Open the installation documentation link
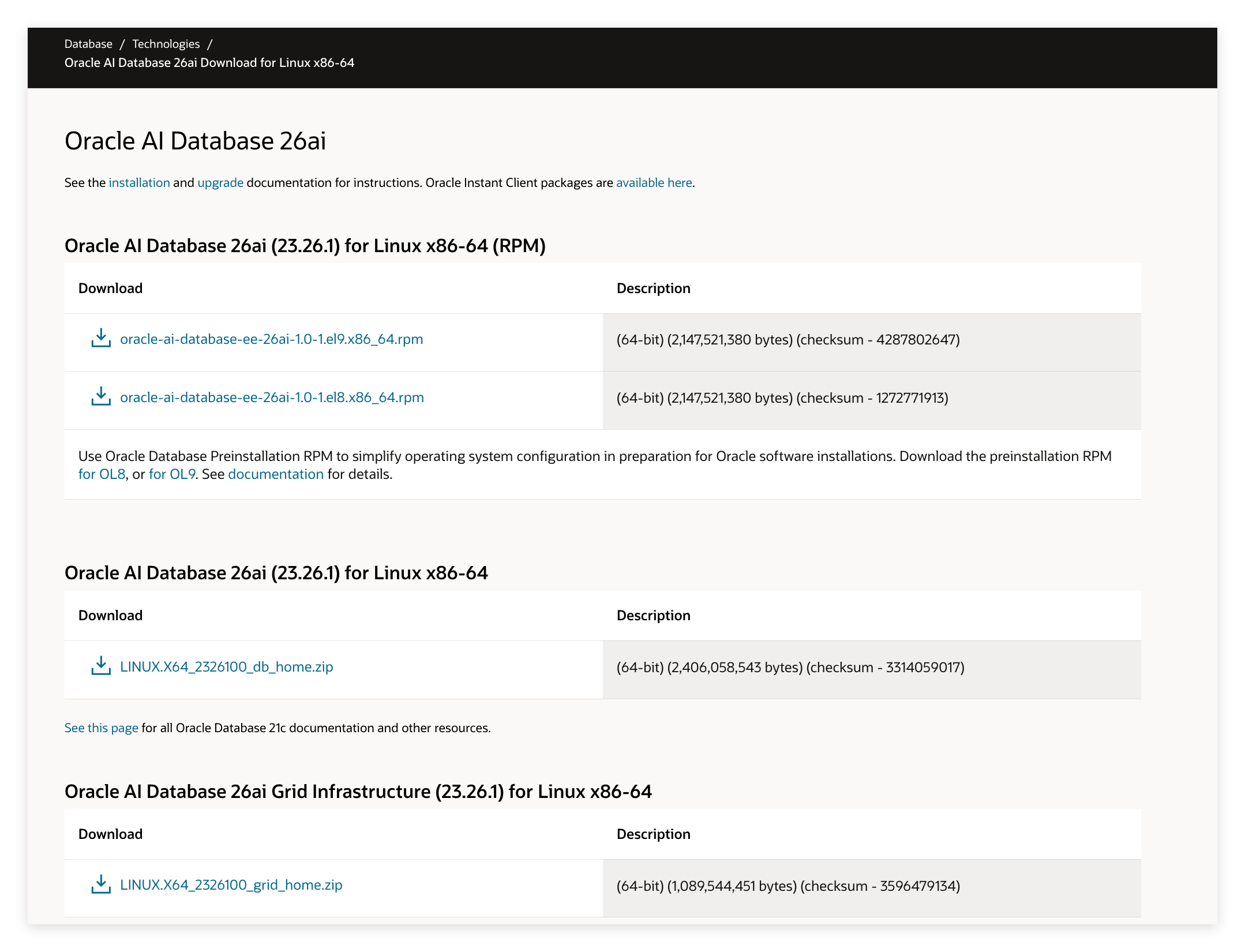The height and width of the screenshot is (952, 1245). [x=139, y=183]
